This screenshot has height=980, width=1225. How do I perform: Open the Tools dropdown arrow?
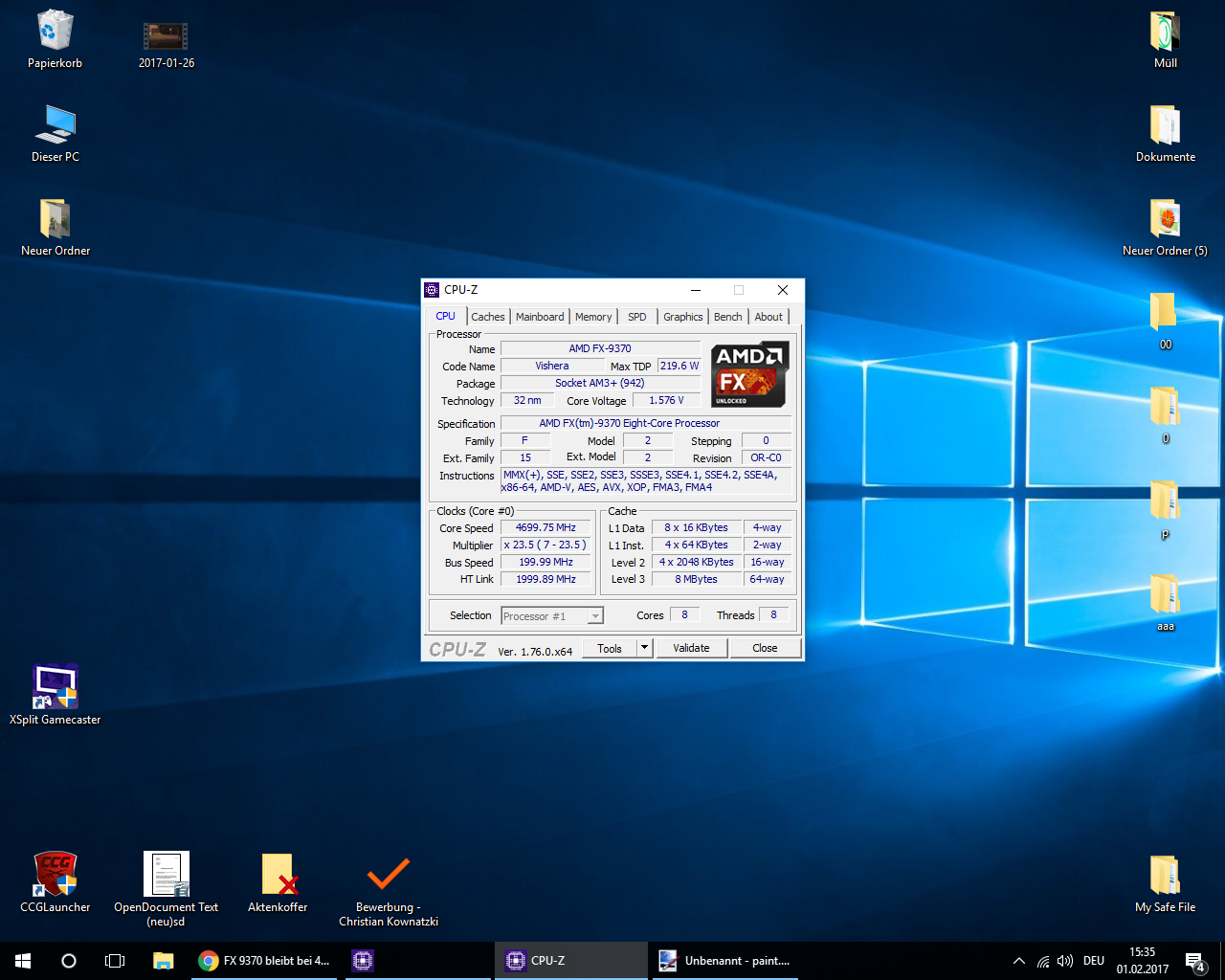[645, 648]
